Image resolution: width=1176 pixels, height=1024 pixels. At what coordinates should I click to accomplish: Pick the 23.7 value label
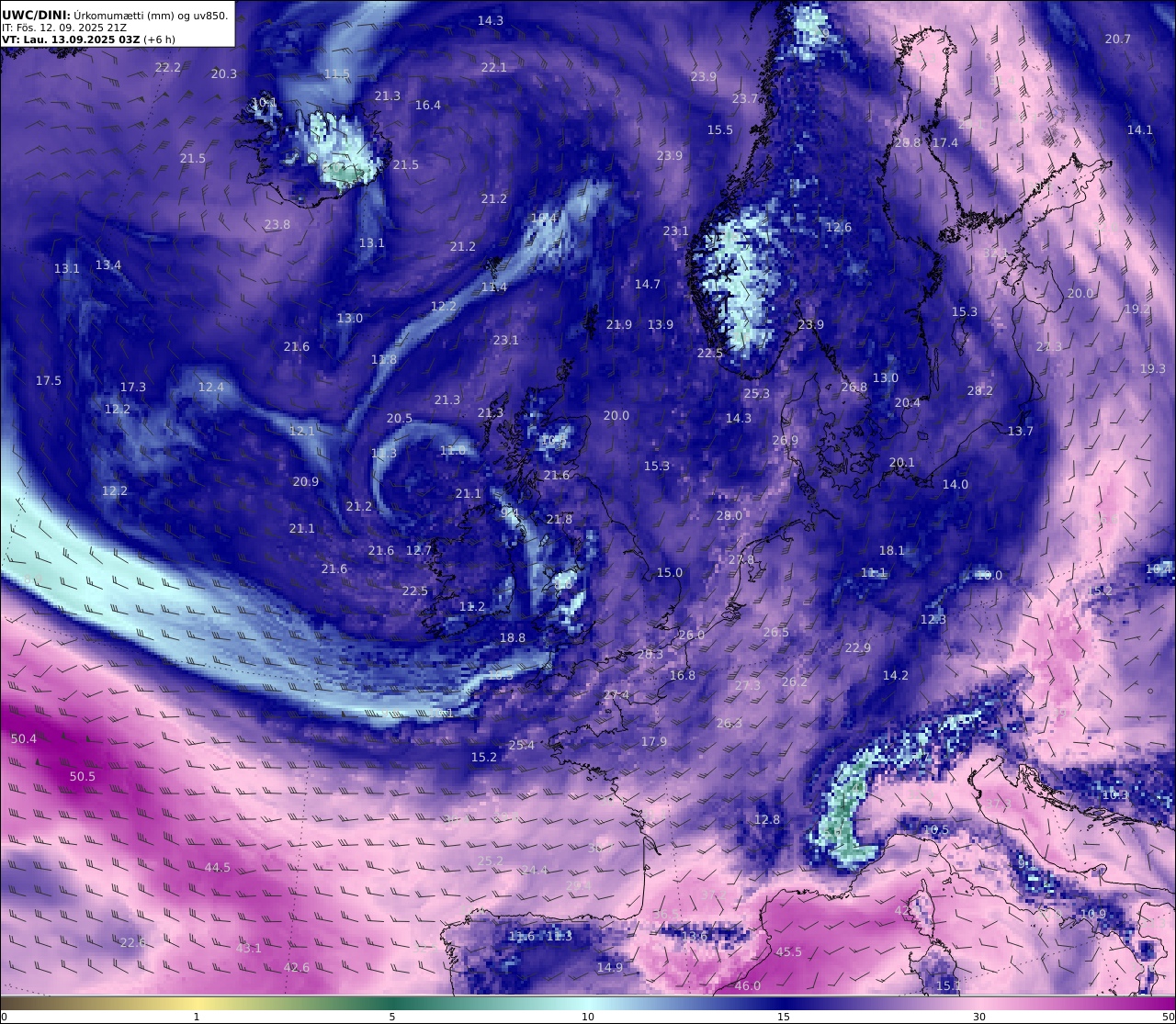tap(744, 98)
